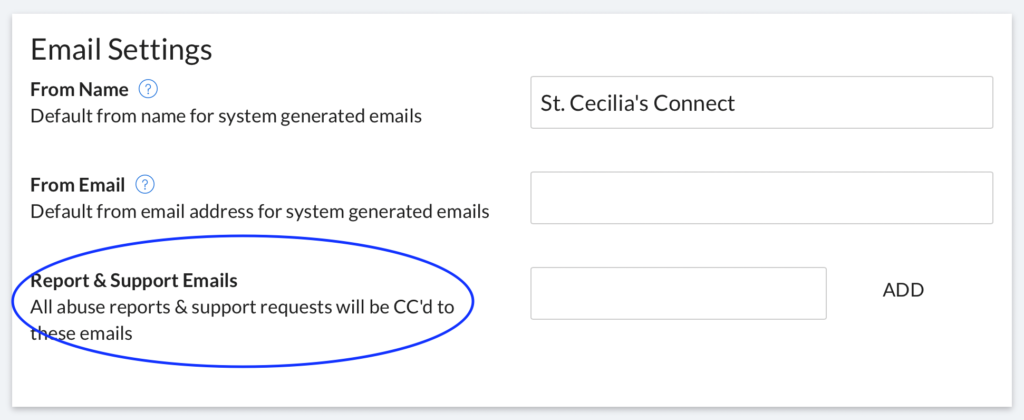Open the From Email help tooltip icon
The image size is (1024, 420).
click(145, 185)
